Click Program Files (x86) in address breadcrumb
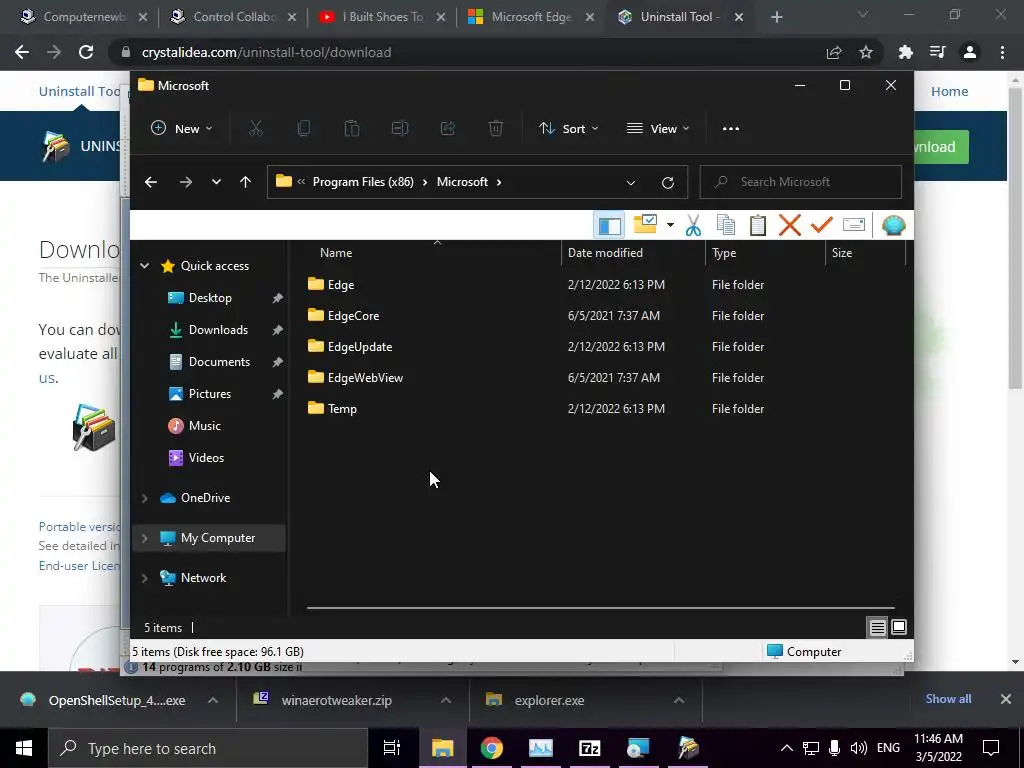Image resolution: width=1024 pixels, height=768 pixels. pos(363,182)
